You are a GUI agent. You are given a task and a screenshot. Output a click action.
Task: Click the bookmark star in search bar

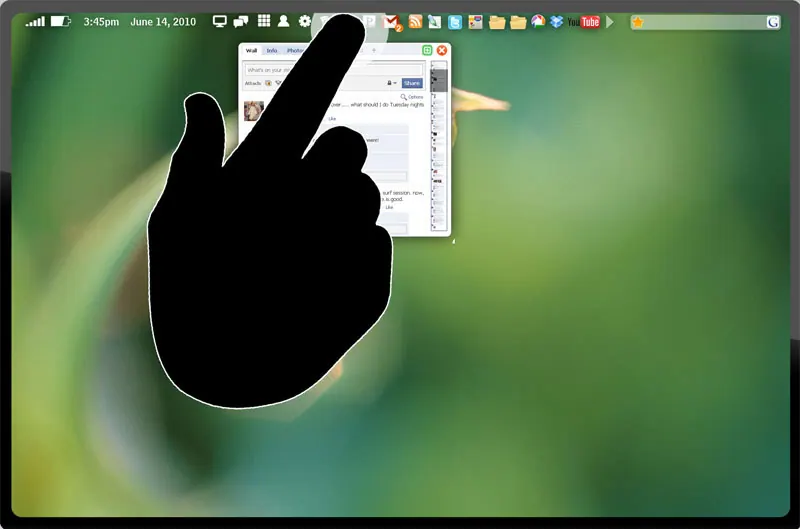point(638,22)
